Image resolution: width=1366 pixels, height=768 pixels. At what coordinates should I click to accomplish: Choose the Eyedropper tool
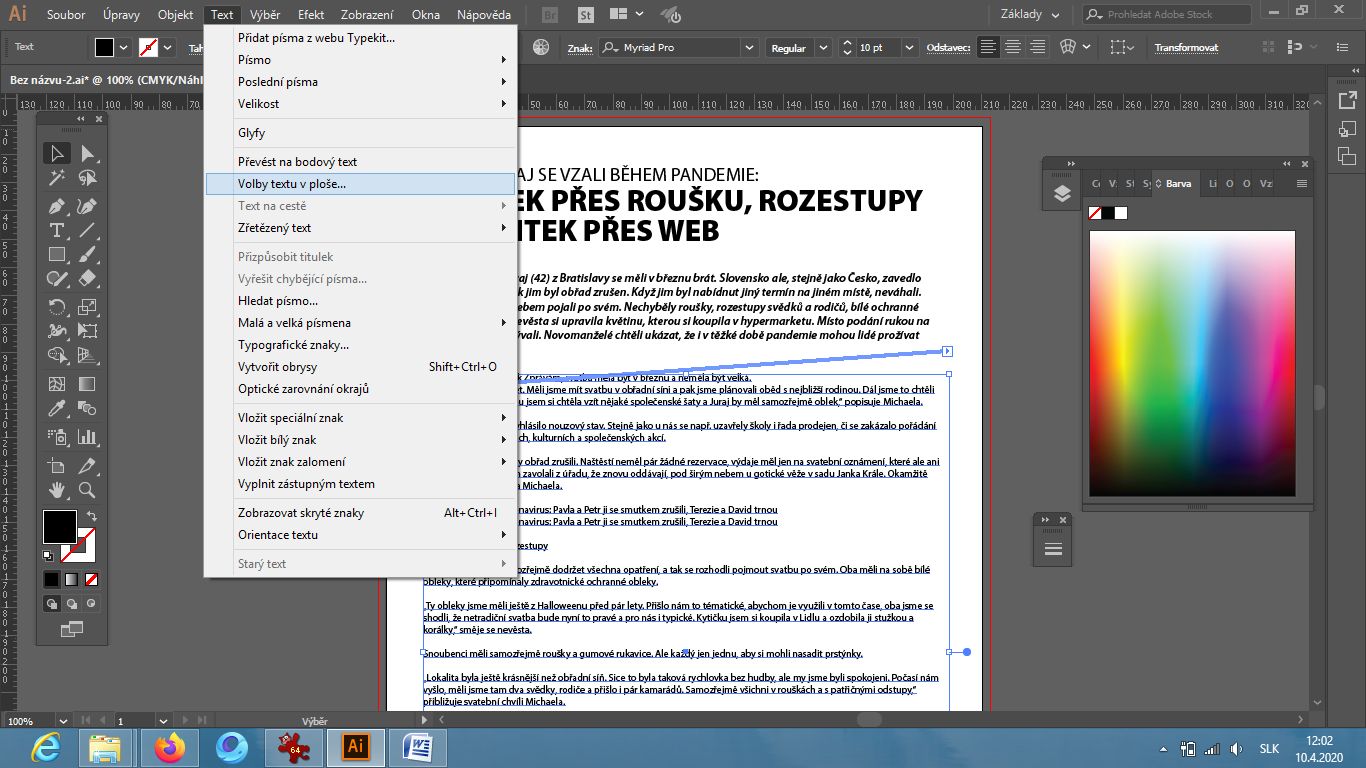[57, 409]
